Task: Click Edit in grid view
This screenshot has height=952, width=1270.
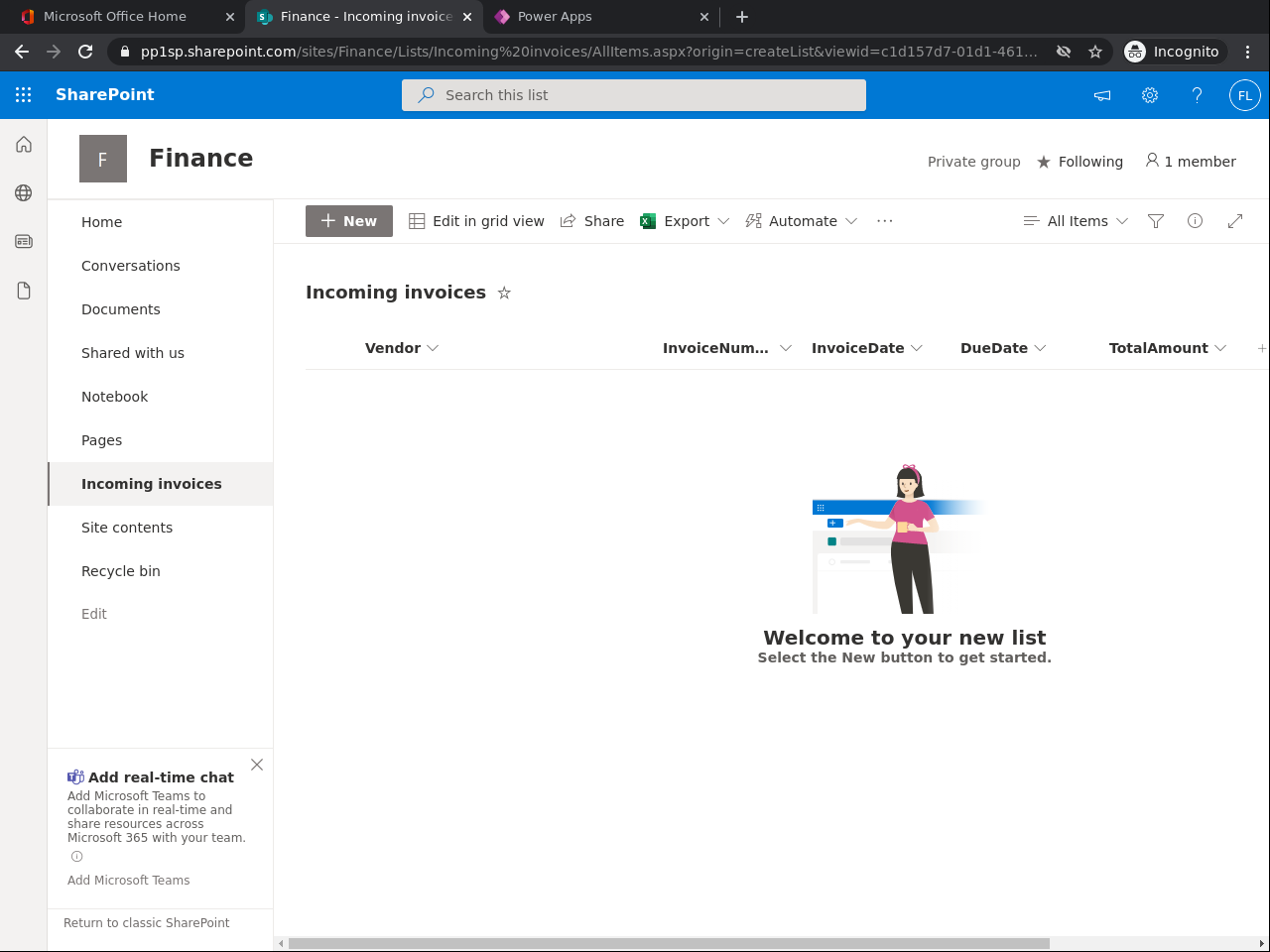Action: [477, 221]
